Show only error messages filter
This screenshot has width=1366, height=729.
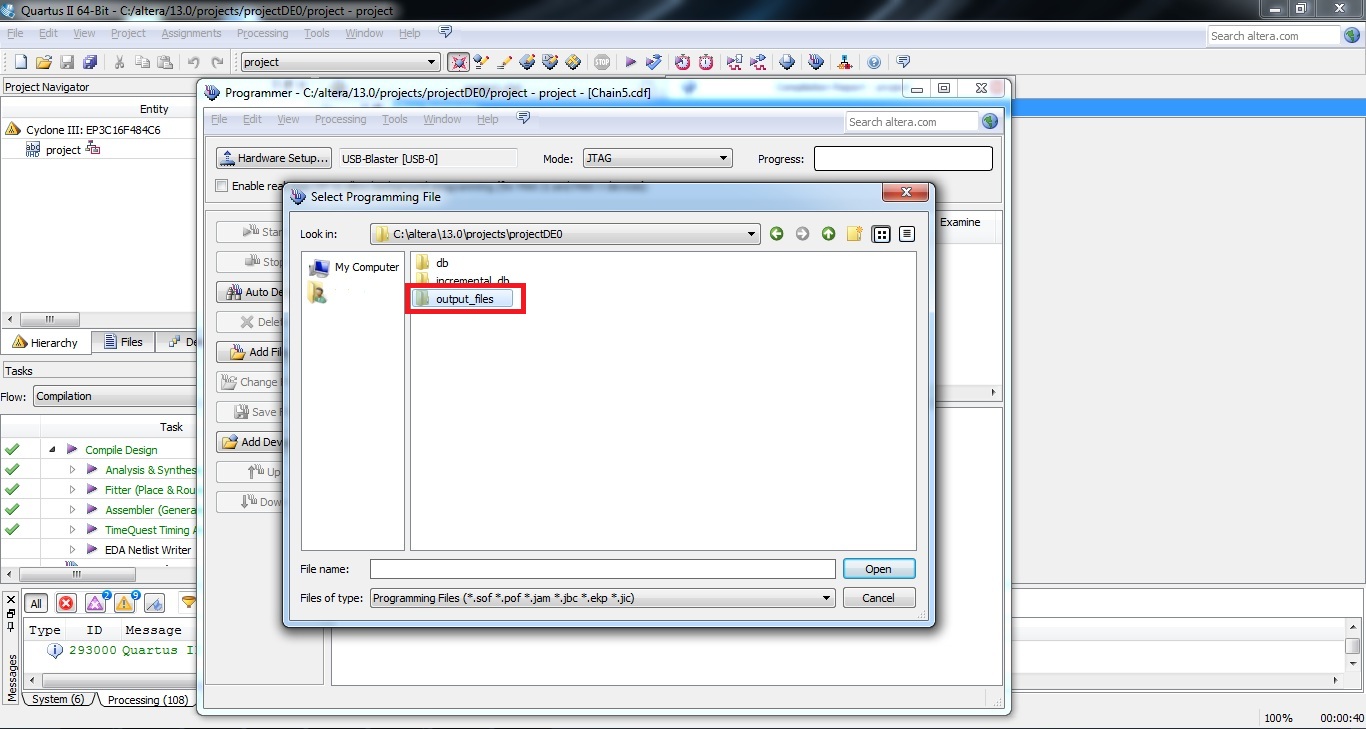(x=66, y=603)
